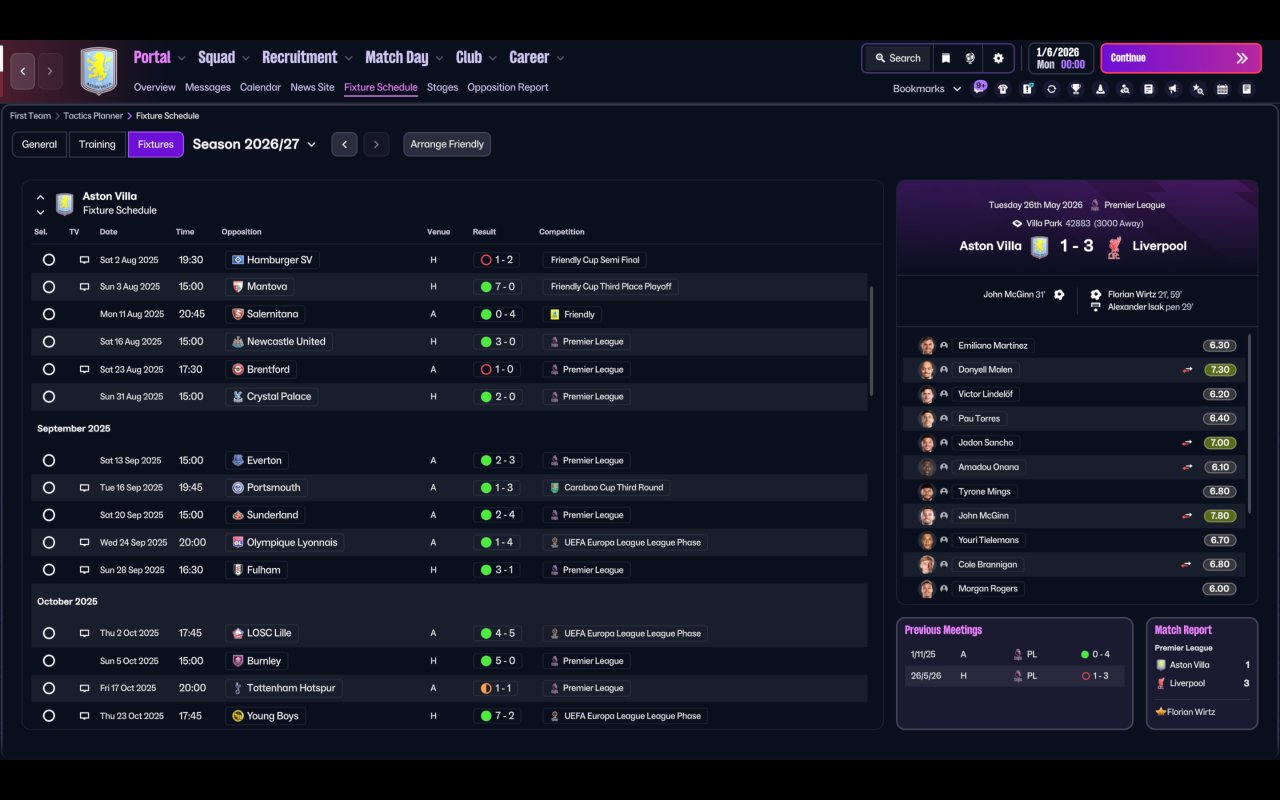
Task: Click the Continue button
Action: point(1182,58)
